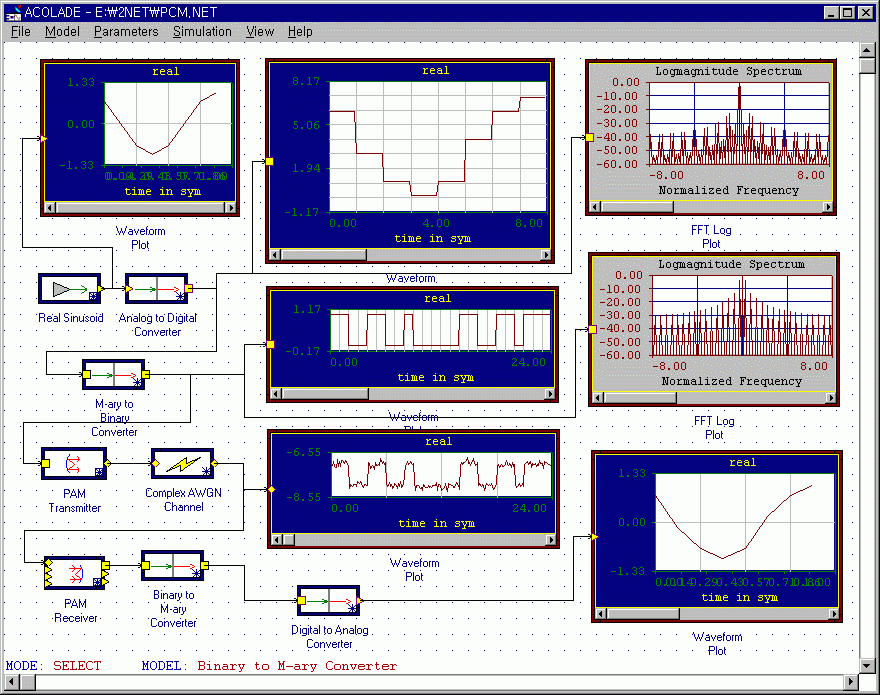Select the lower Logmagnitude Spectrum FFT plot

pos(714,329)
